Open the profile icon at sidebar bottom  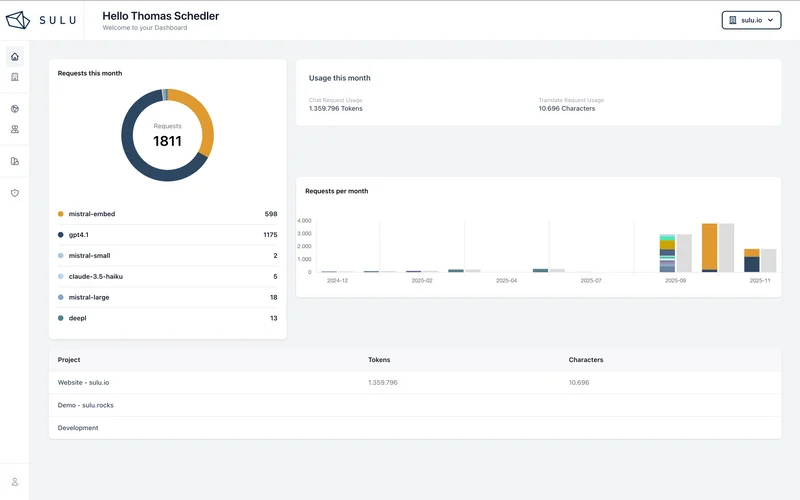(15, 482)
